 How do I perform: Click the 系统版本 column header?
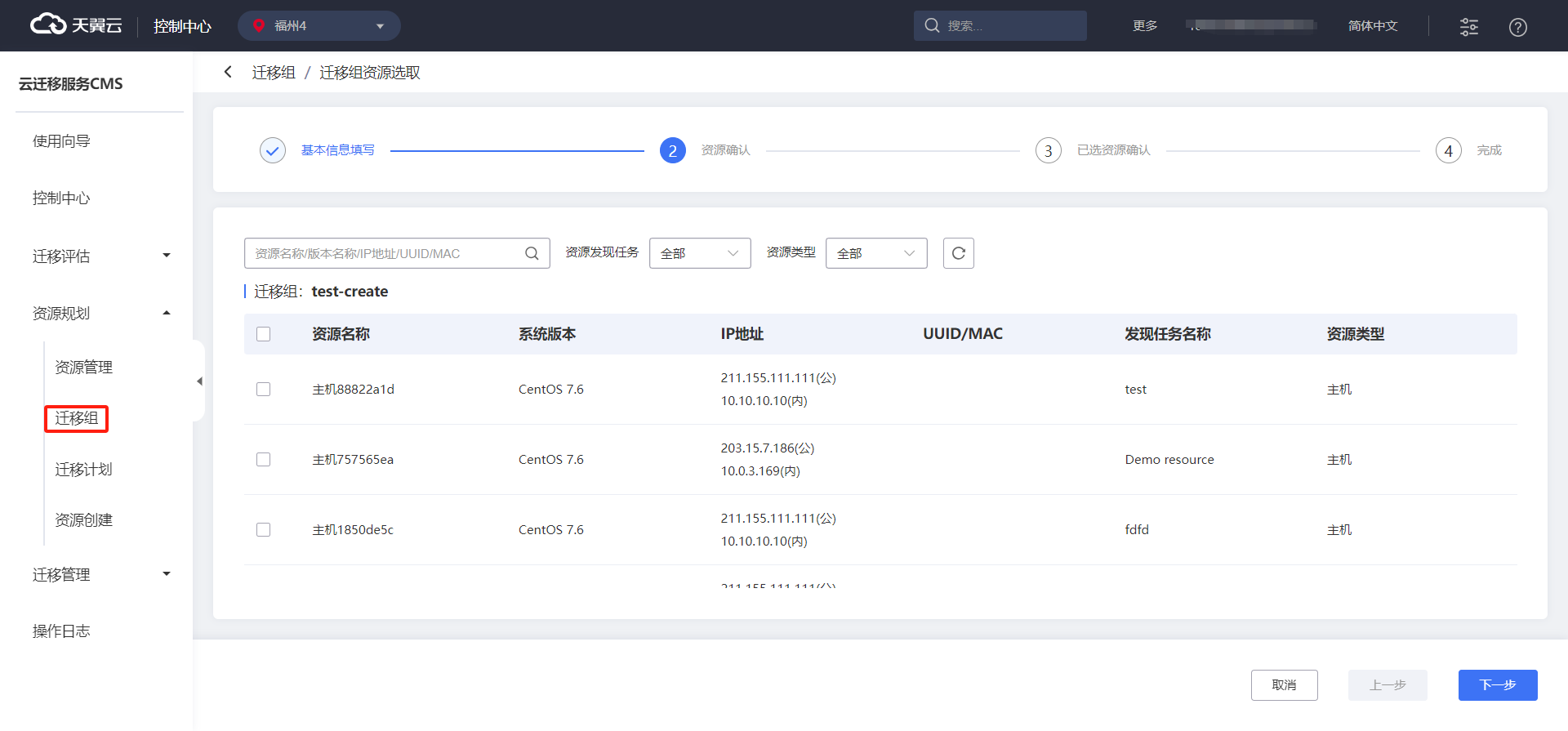point(547,334)
